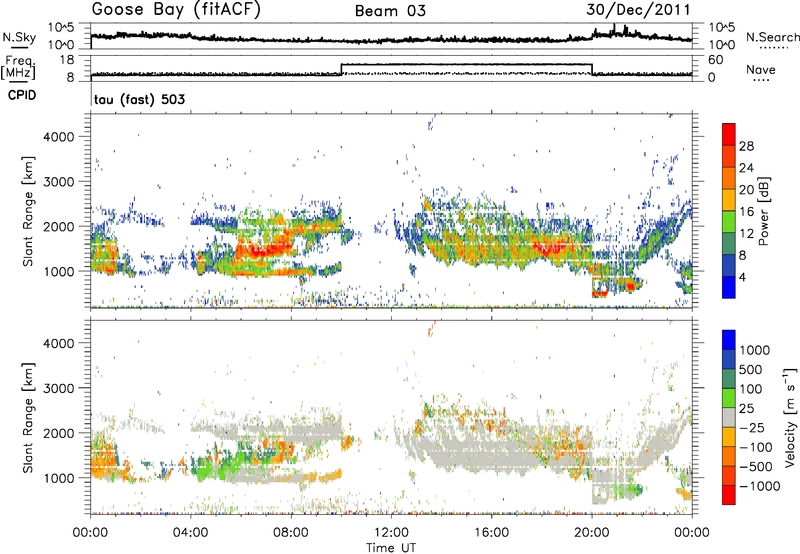The height and width of the screenshot is (554, 800).
Task: Click the gray segment of Velocity color bar
Action: [729, 418]
